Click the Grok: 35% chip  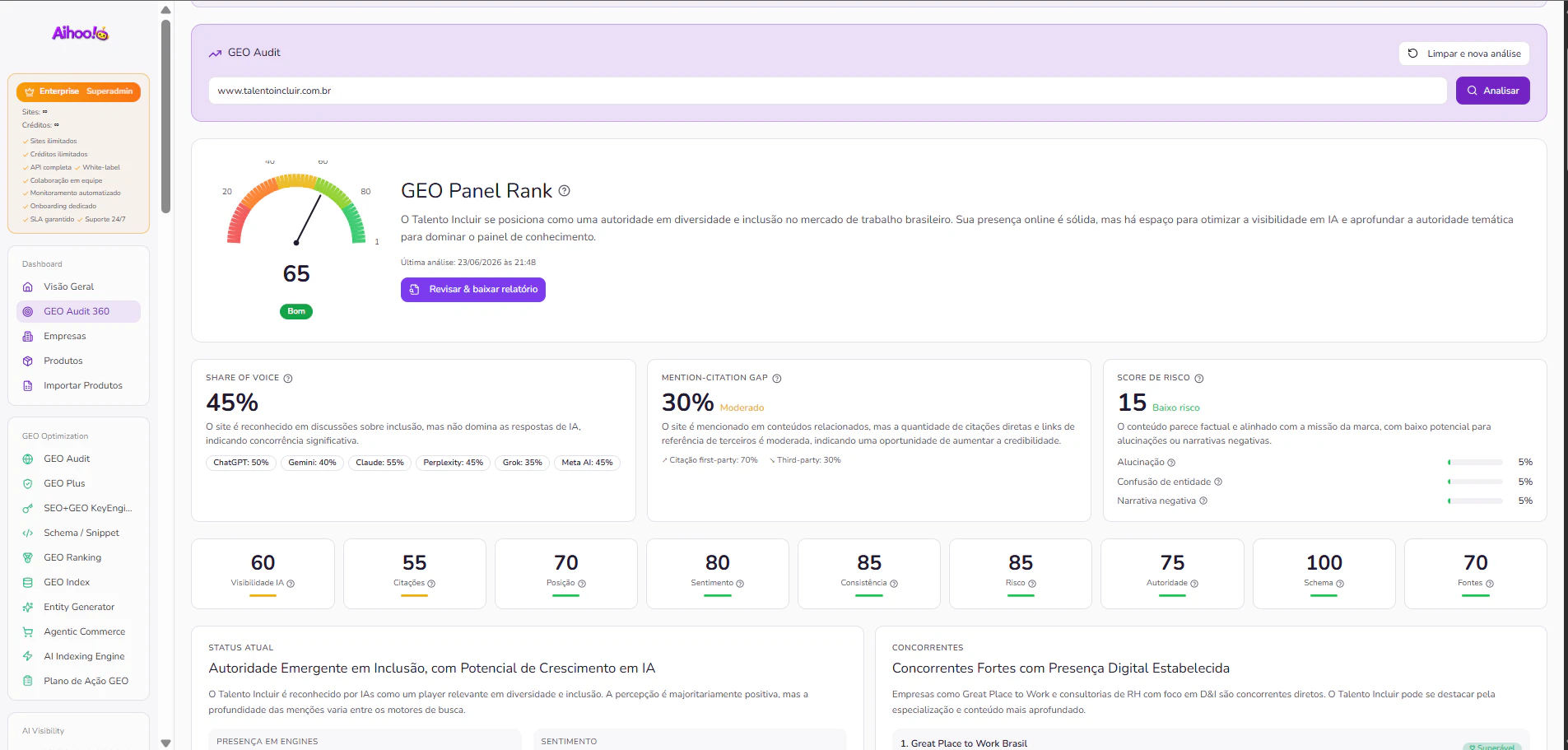coord(522,463)
